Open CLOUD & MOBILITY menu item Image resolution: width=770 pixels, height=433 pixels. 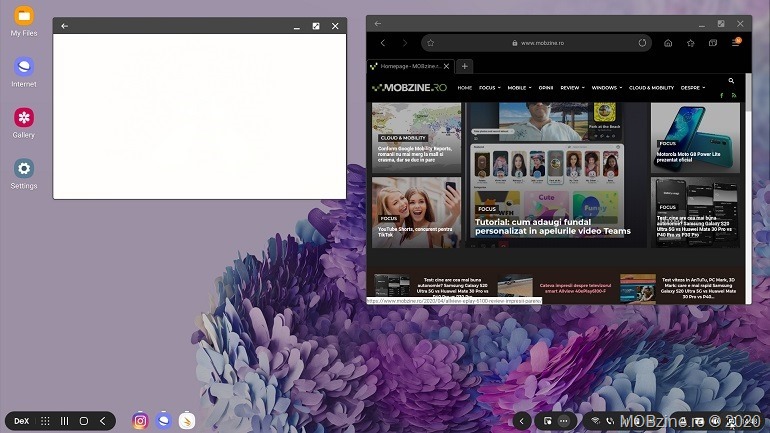click(651, 88)
